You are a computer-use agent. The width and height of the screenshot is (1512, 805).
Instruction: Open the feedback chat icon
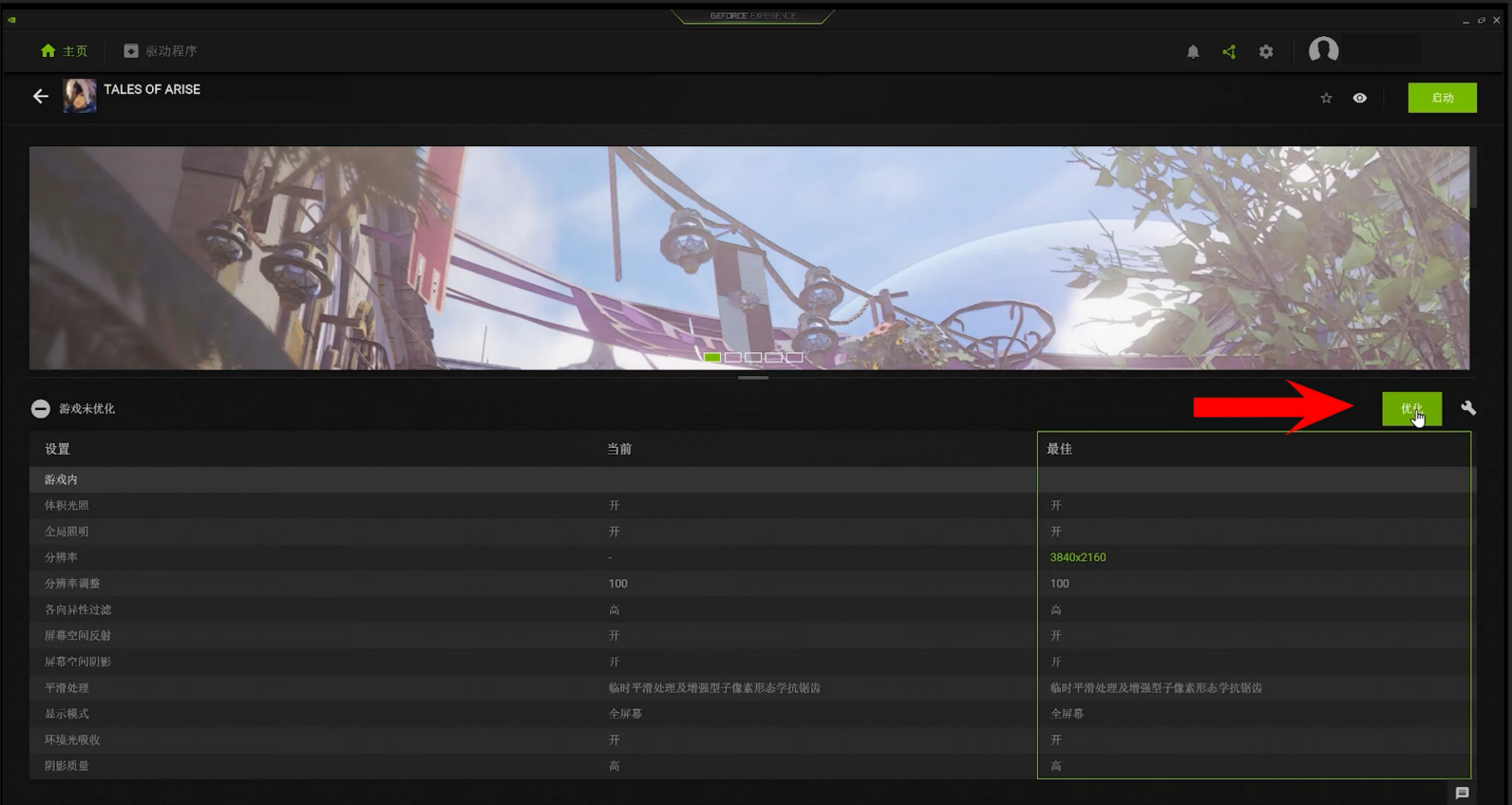click(1462, 793)
